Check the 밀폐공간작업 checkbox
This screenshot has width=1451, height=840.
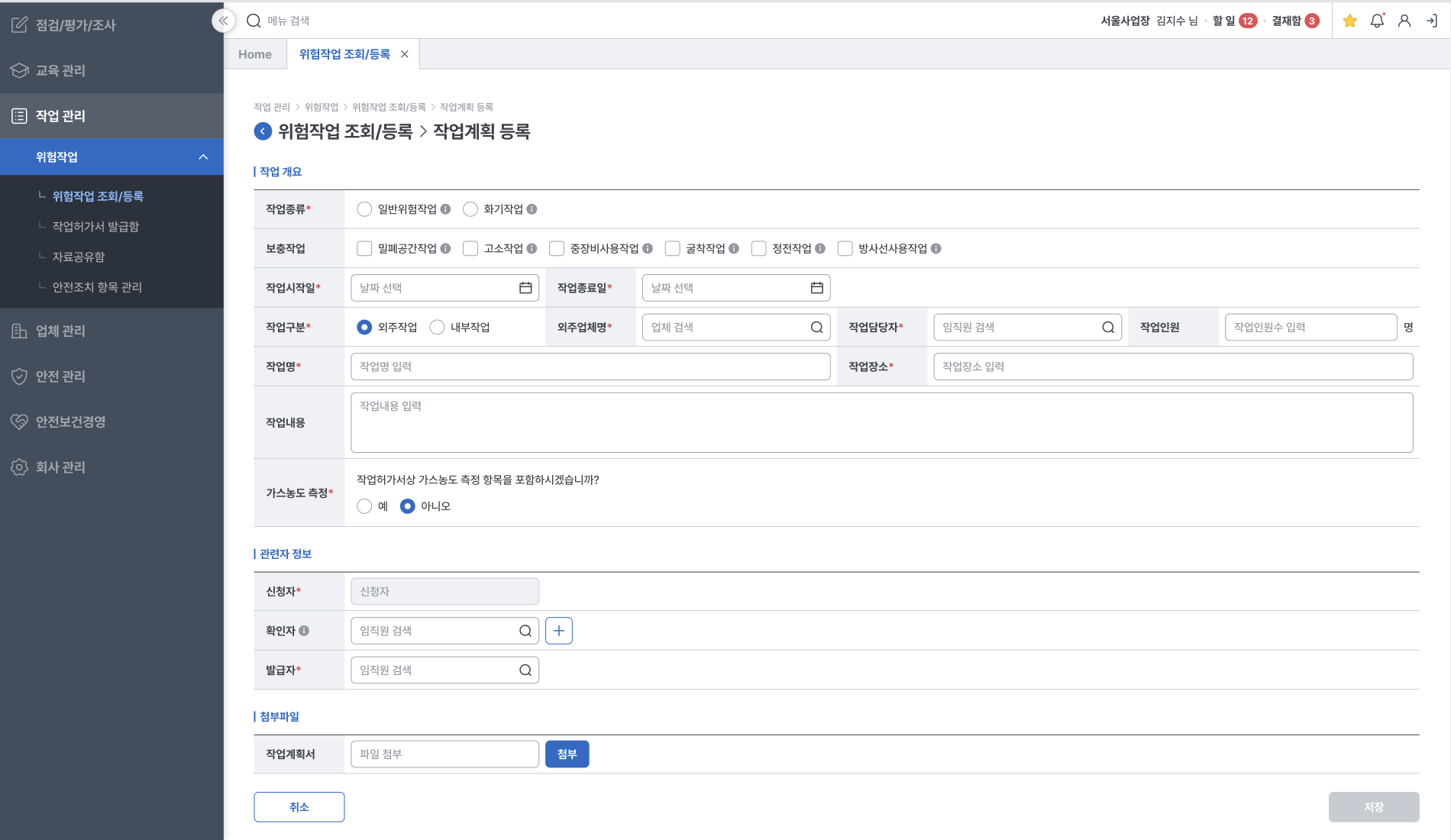coord(364,249)
